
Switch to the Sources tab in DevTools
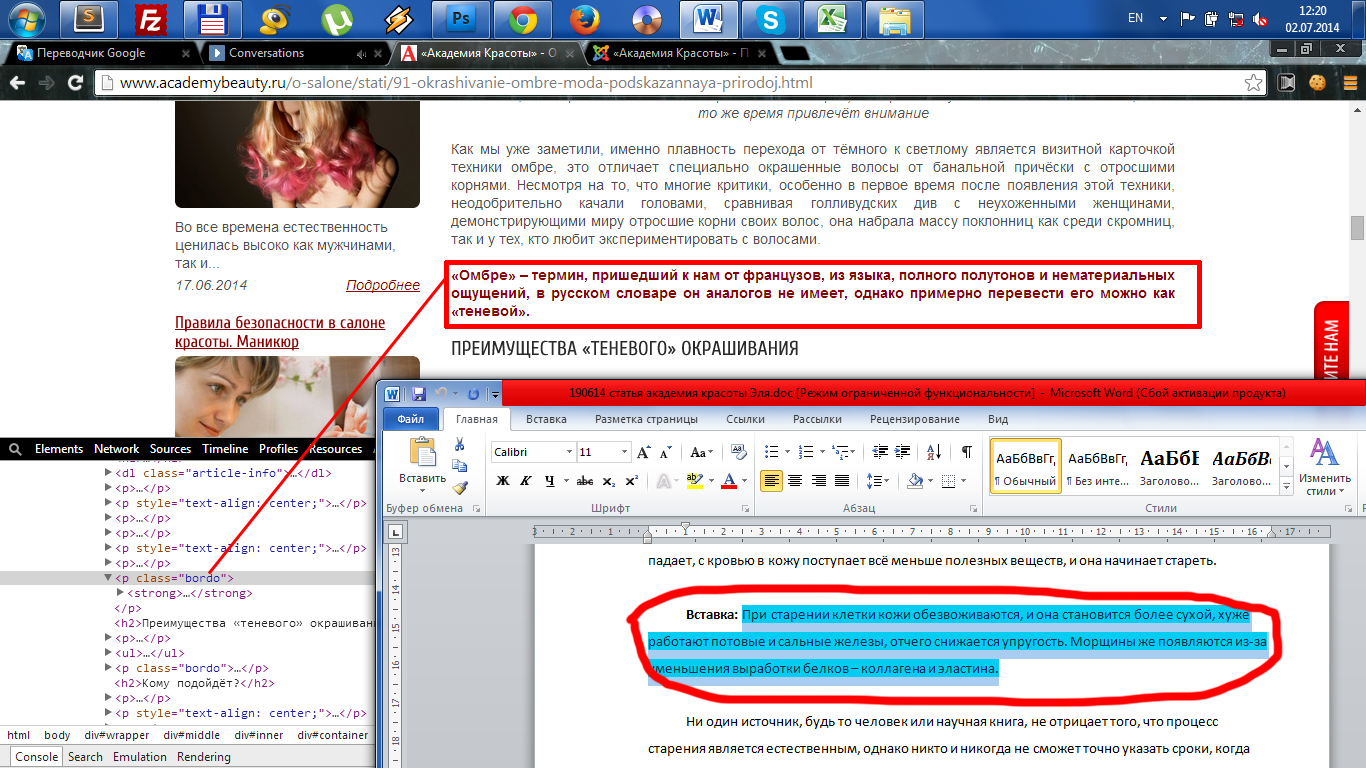(170, 449)
